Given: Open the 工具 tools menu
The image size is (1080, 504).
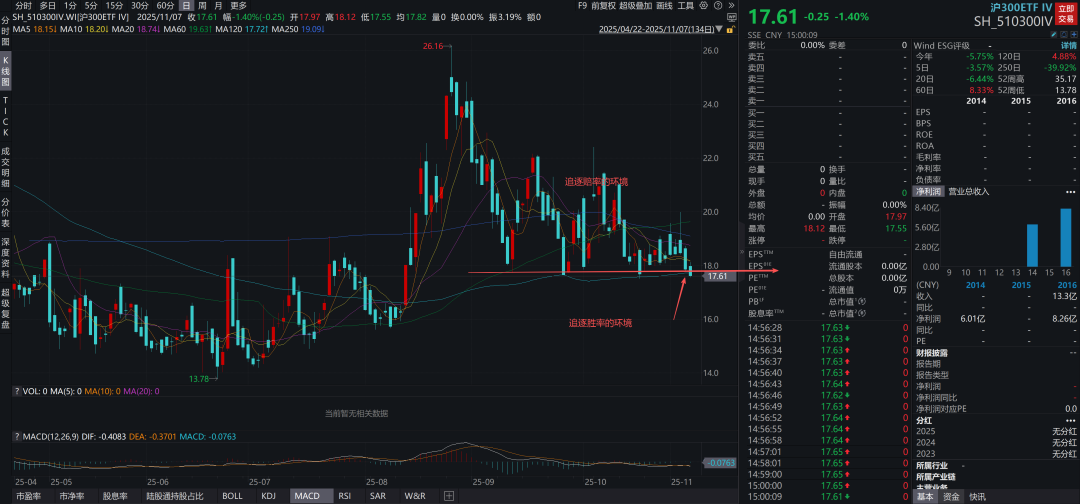Looking at the screenshot, I should click(685, 6).
